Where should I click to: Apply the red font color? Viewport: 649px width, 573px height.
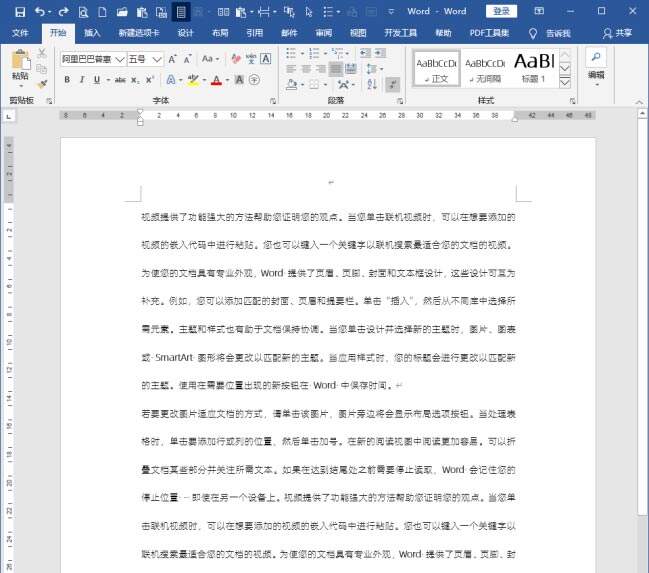click(x=216, y=79)
